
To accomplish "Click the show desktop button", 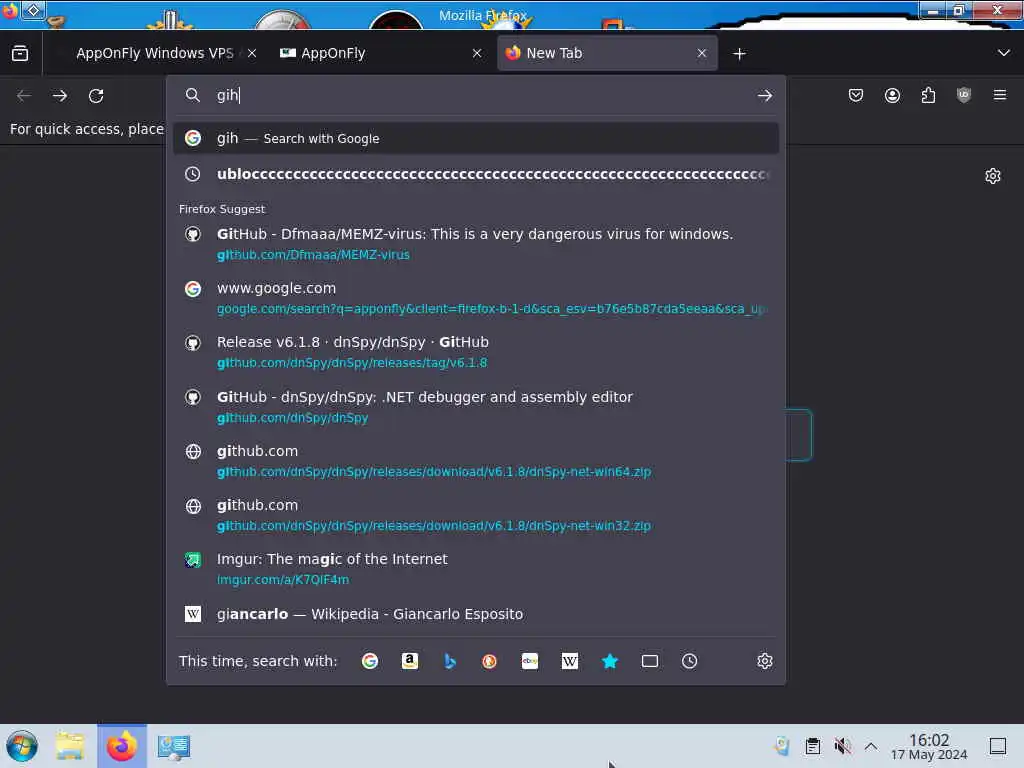I will click(998, 746).
